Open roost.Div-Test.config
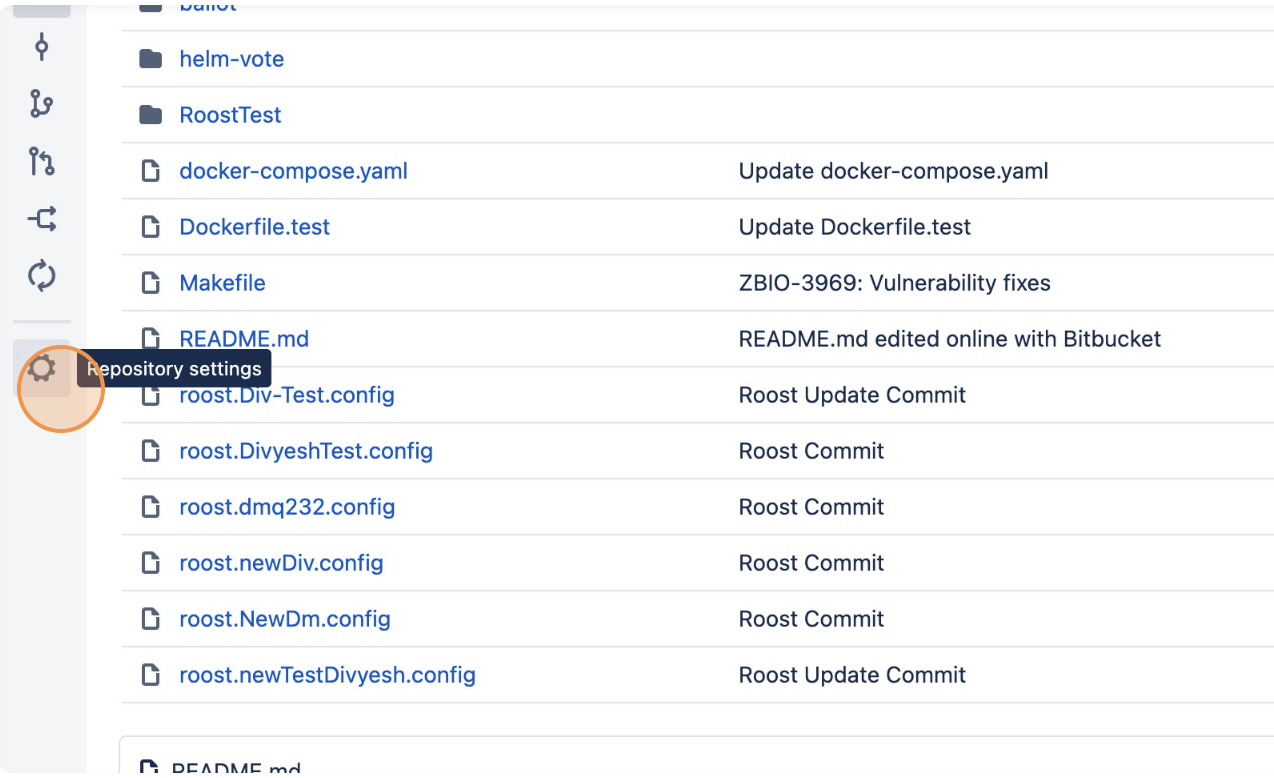This screenshot has height=778, width=1274. pyautogui.click(x=287, y=396)
